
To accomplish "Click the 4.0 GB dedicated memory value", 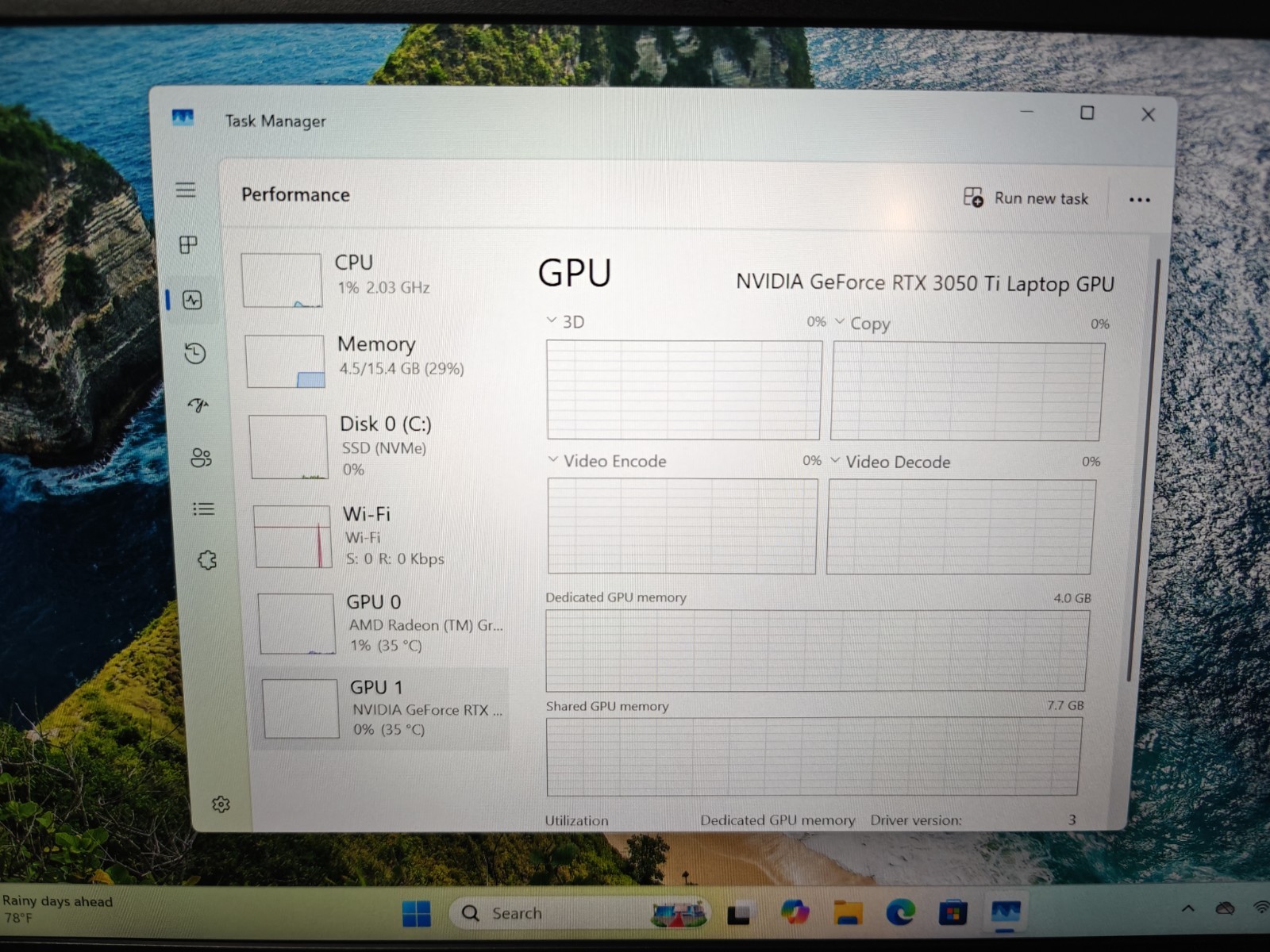I will coord(1072,598).
